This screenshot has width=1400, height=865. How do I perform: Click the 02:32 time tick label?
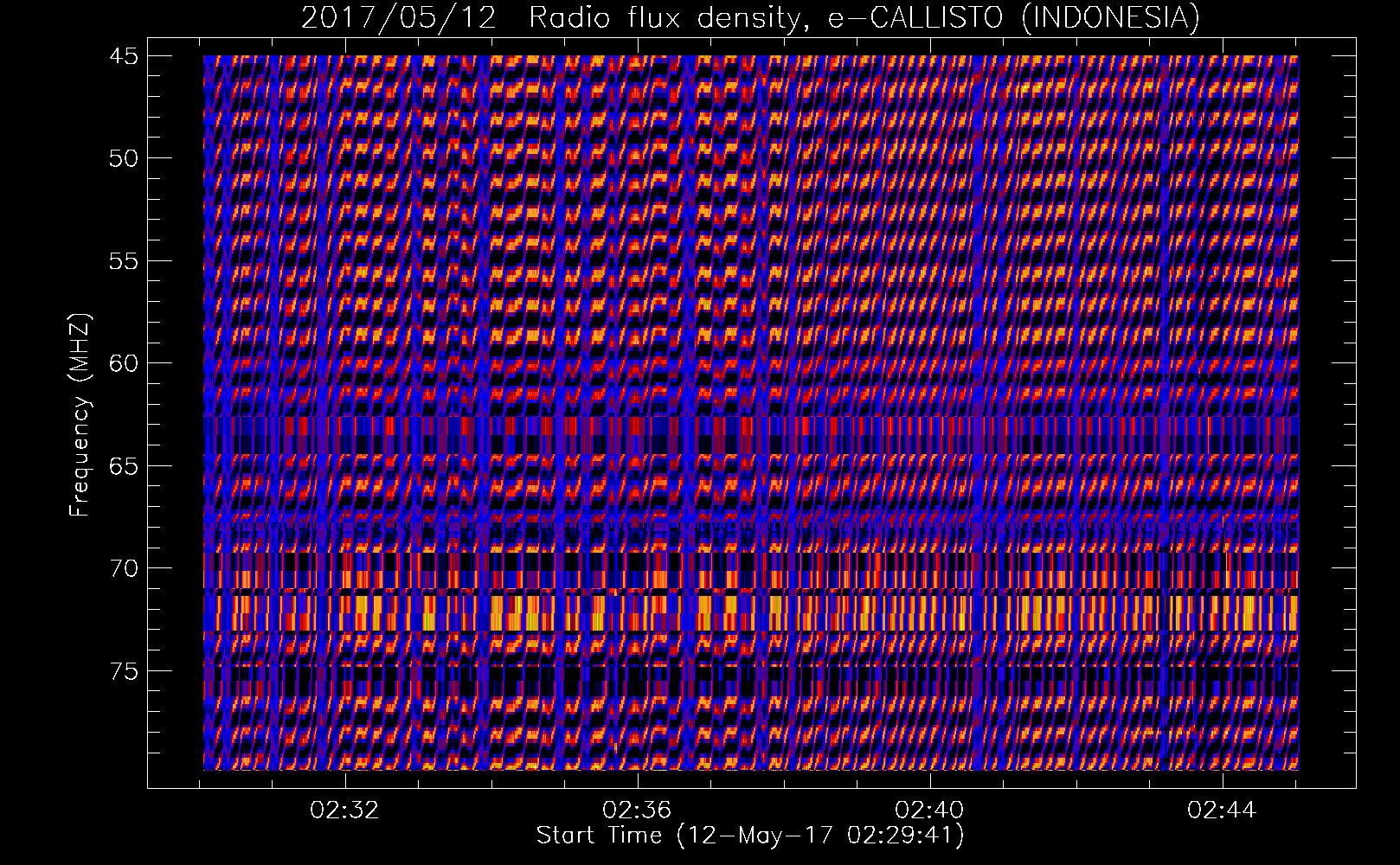click(x=345, y=811)
